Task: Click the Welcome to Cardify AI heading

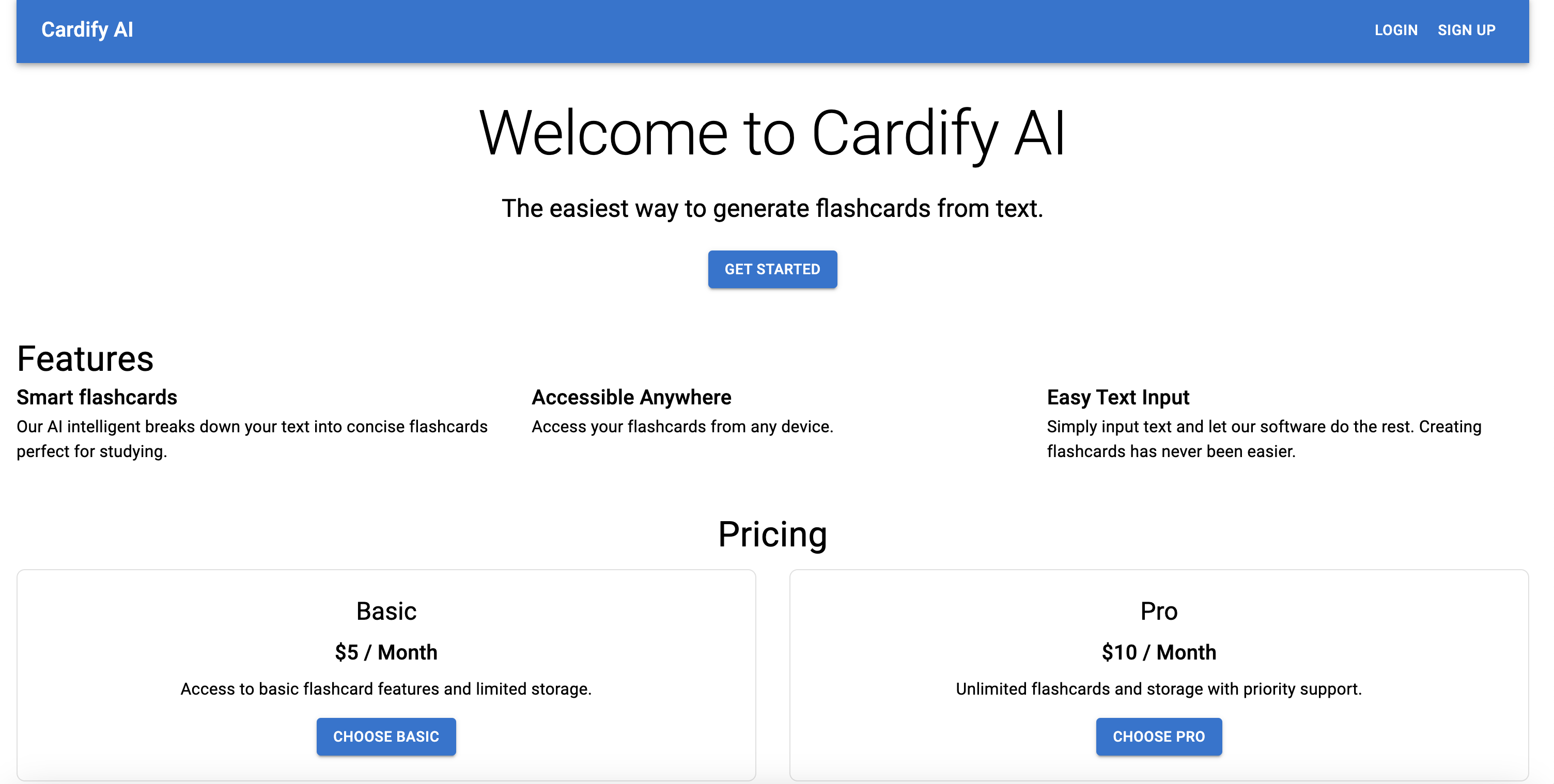Action: [772, 133]
